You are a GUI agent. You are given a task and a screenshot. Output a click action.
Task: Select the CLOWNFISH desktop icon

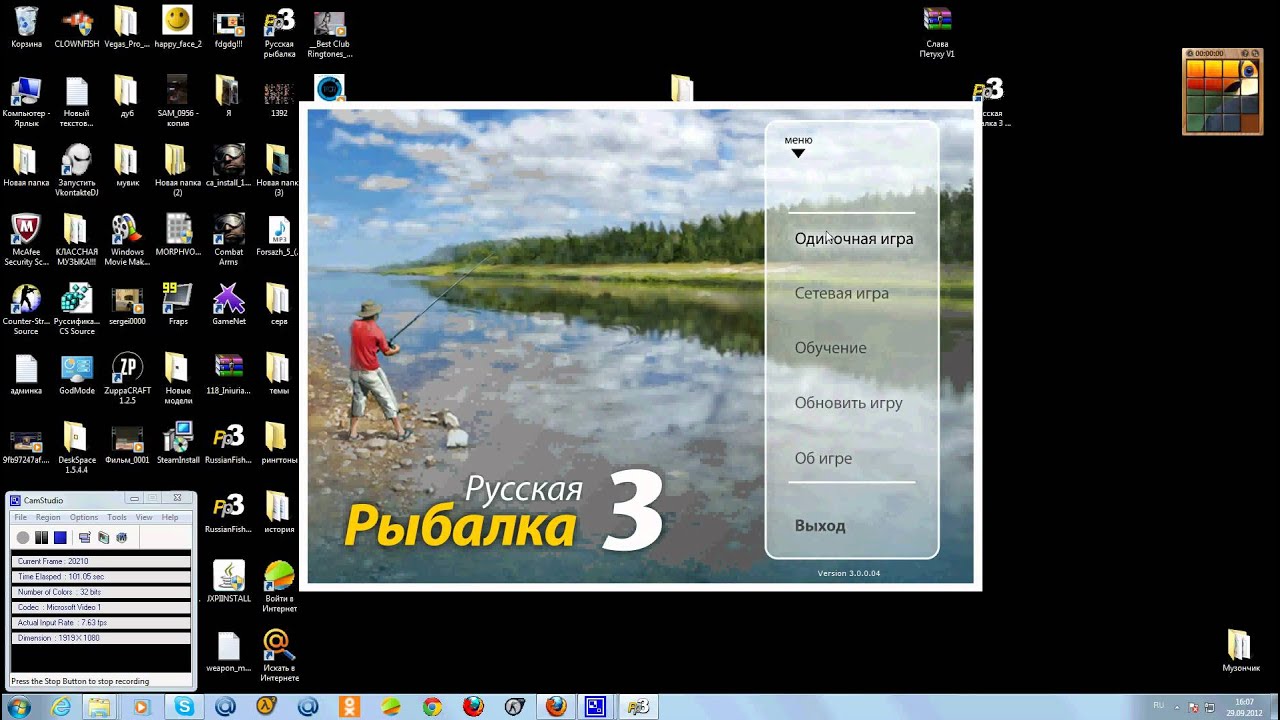[77, 29]
